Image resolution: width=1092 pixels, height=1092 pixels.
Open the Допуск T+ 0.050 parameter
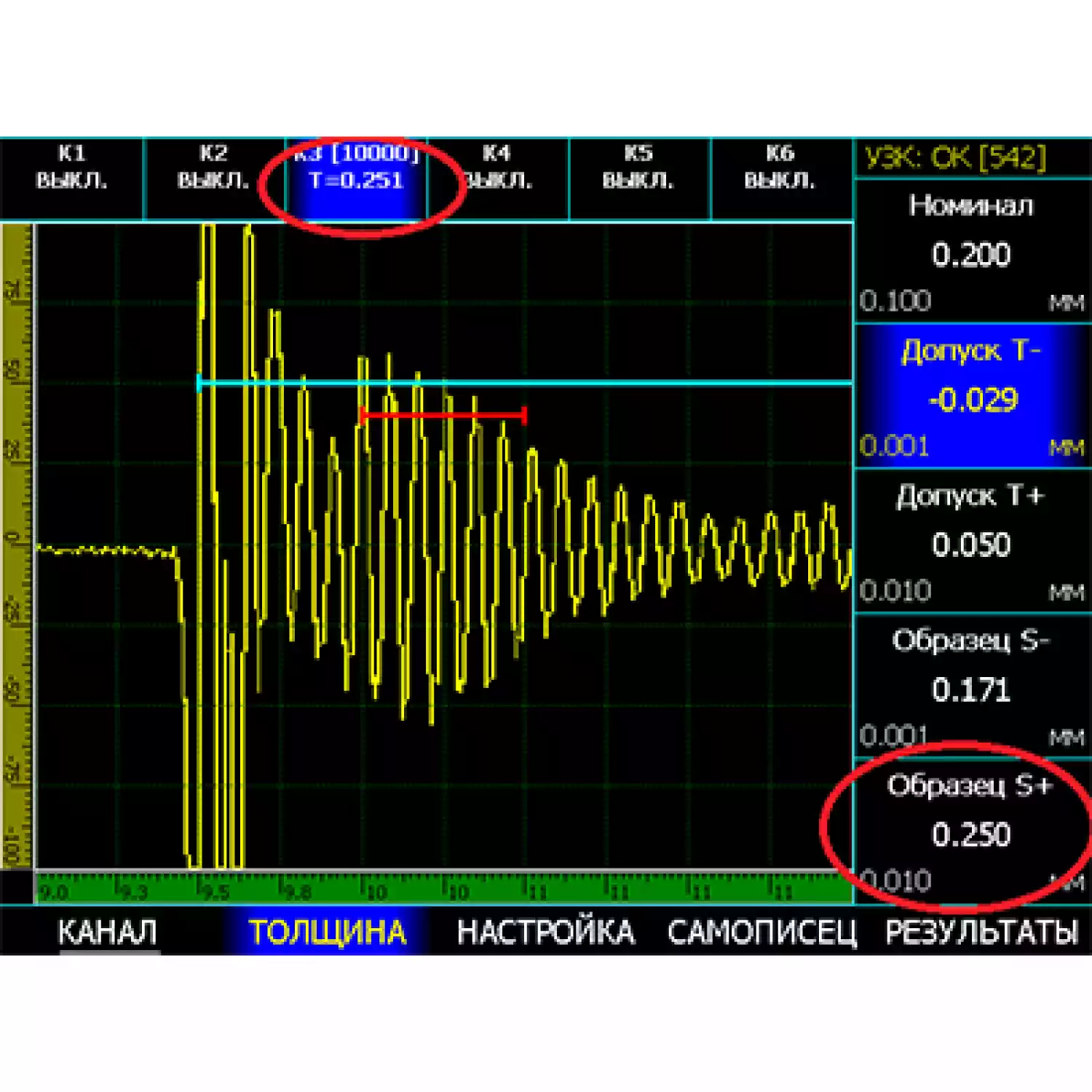[x=971, y=541]
